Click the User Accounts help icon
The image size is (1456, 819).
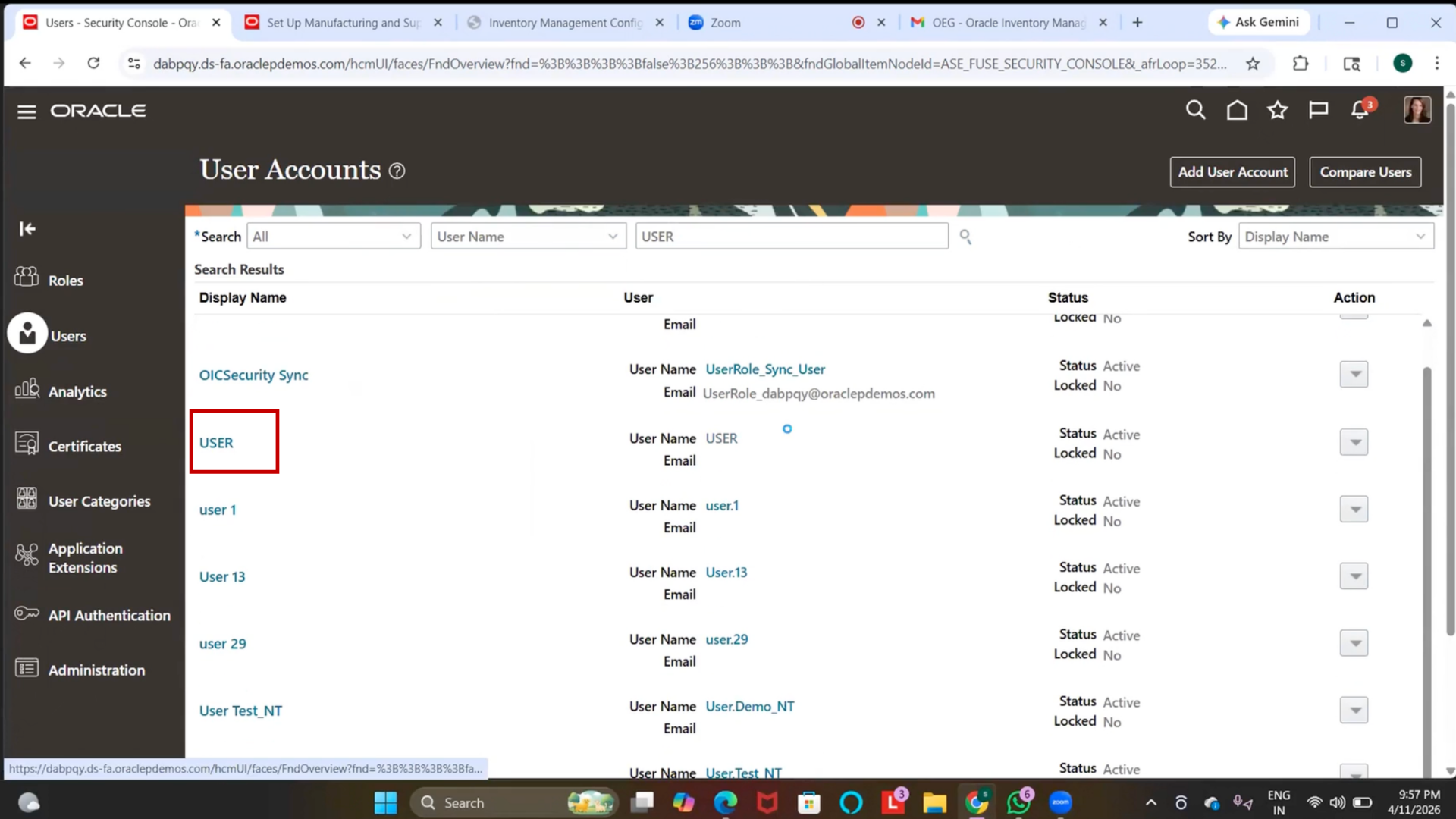397,171
